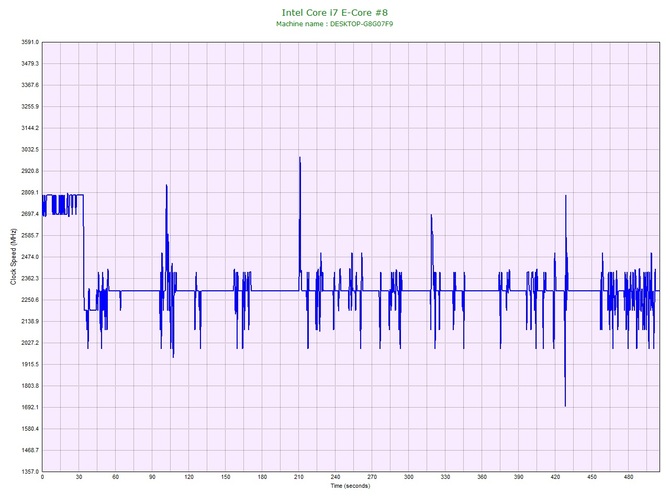Click the 'Time (seconds)' axis label

click(x=350, y=485)
